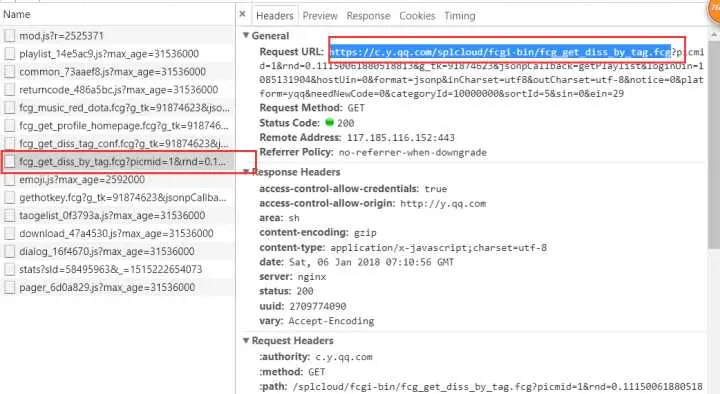Viewport: 720px width, 394px height.
Task: Select gethotkey.fcg request
Action: tap(118, 197)
